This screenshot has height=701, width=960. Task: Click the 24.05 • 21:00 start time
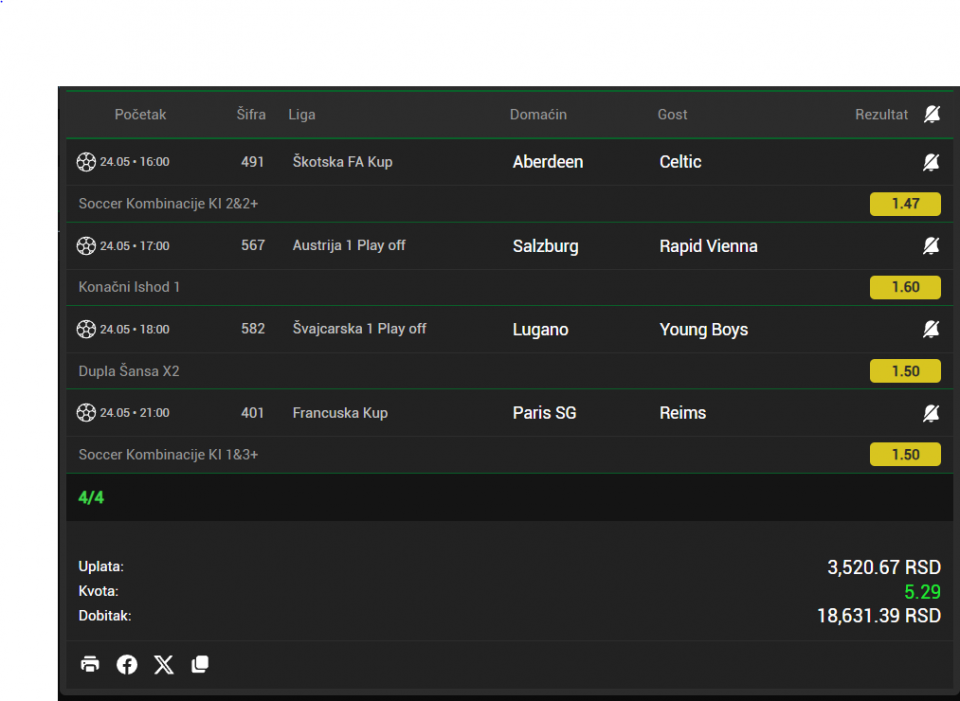[135, 413]
